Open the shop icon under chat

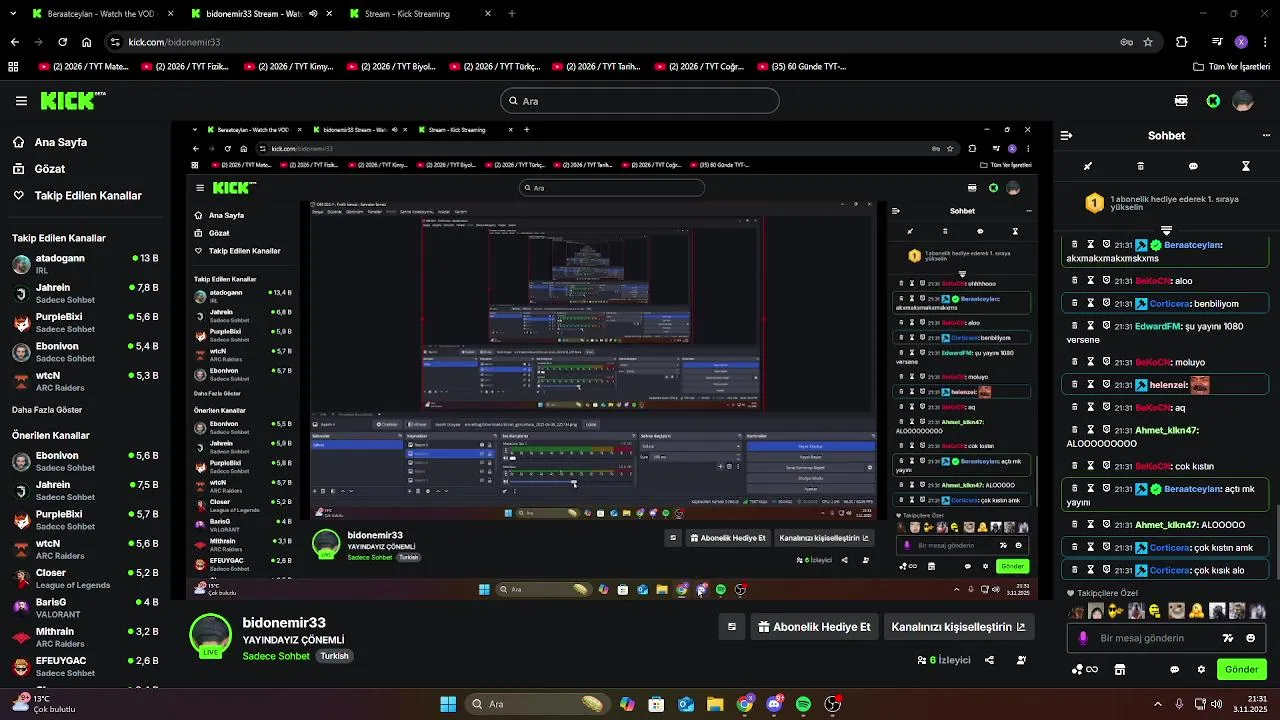click(1120, 669)
